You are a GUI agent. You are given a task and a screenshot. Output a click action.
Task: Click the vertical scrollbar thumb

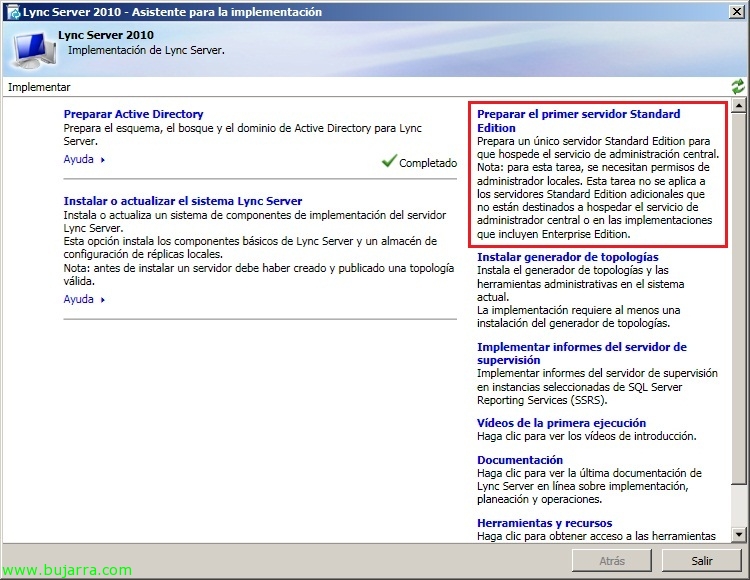(739, 298)
